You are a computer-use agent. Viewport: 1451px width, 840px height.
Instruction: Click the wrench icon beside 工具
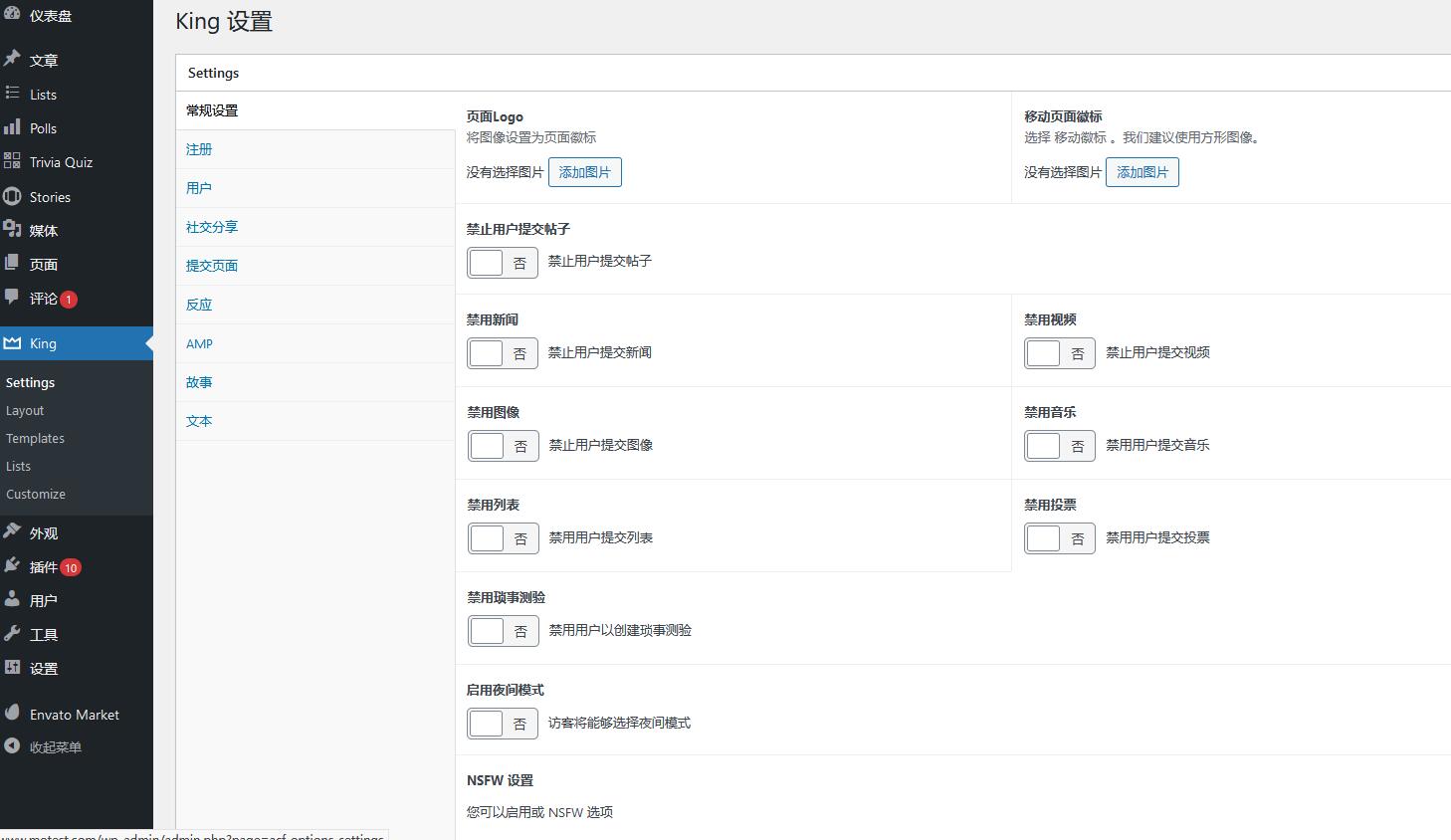(12, 633)
